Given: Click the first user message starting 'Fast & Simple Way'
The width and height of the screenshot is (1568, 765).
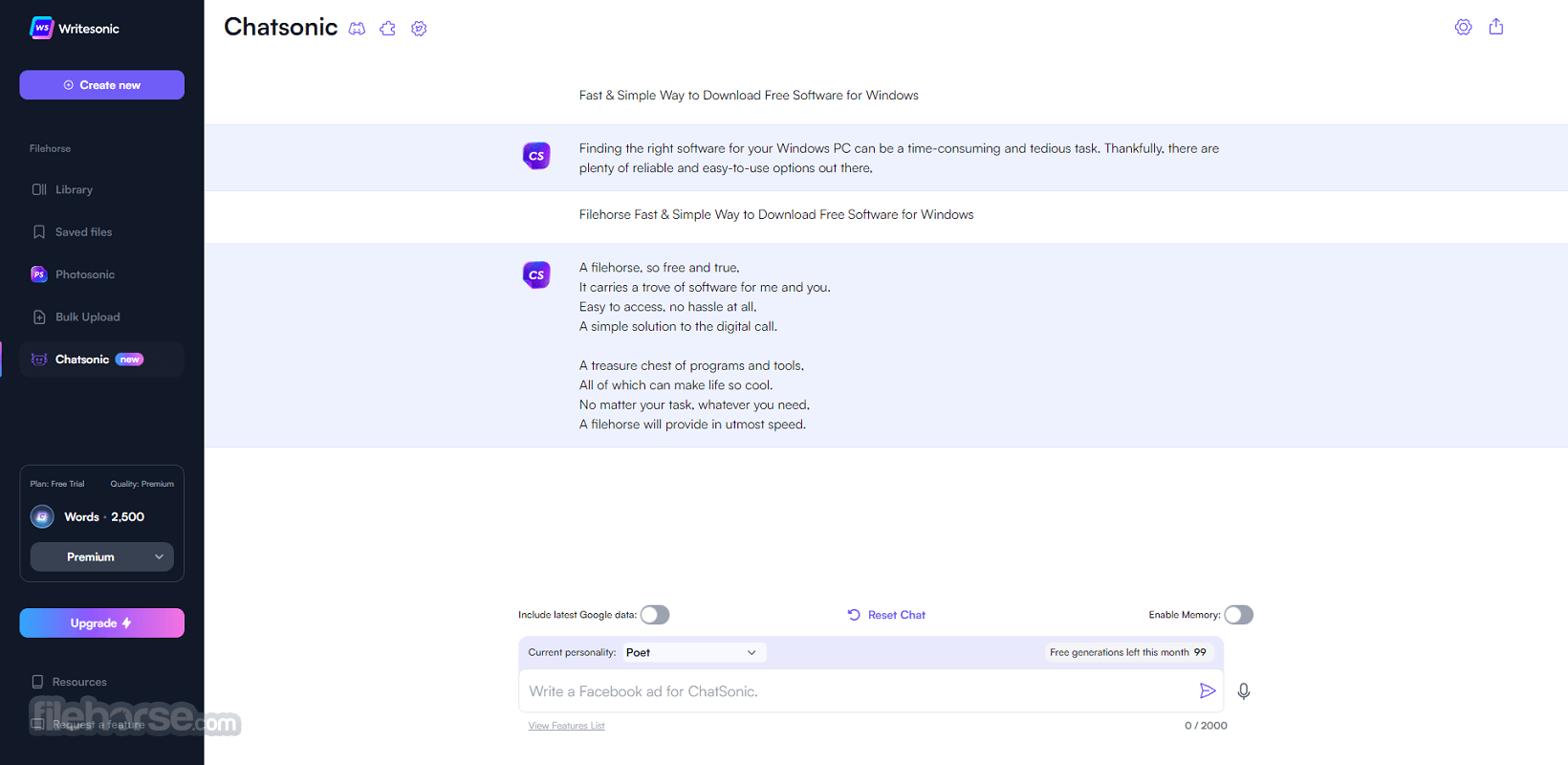Looking at the screenshot, I should click(749, 96).
